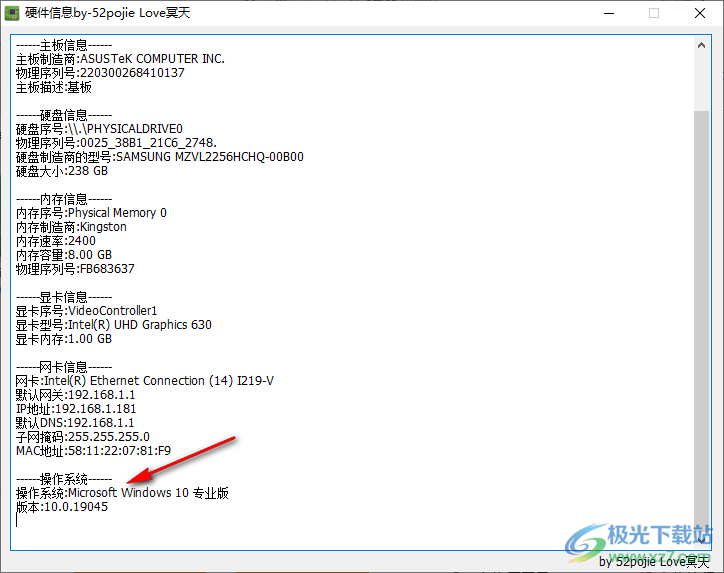Viewport: 724px width, 573px height.
Task: Click the MAC地址 line
Action: pyautogui.click(x=94, y=450)
